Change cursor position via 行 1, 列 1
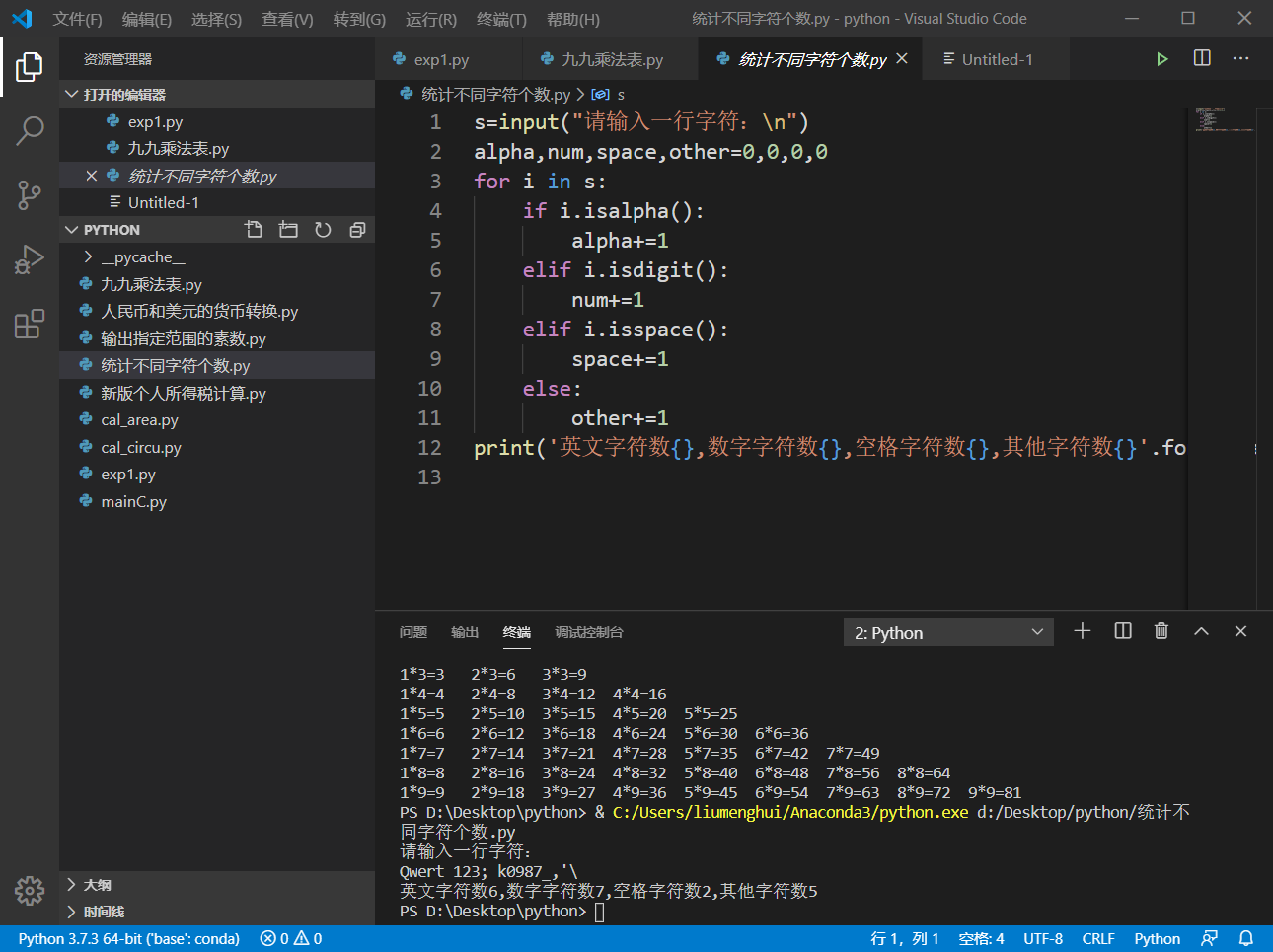1273x952 pixels. click(904, 938)
